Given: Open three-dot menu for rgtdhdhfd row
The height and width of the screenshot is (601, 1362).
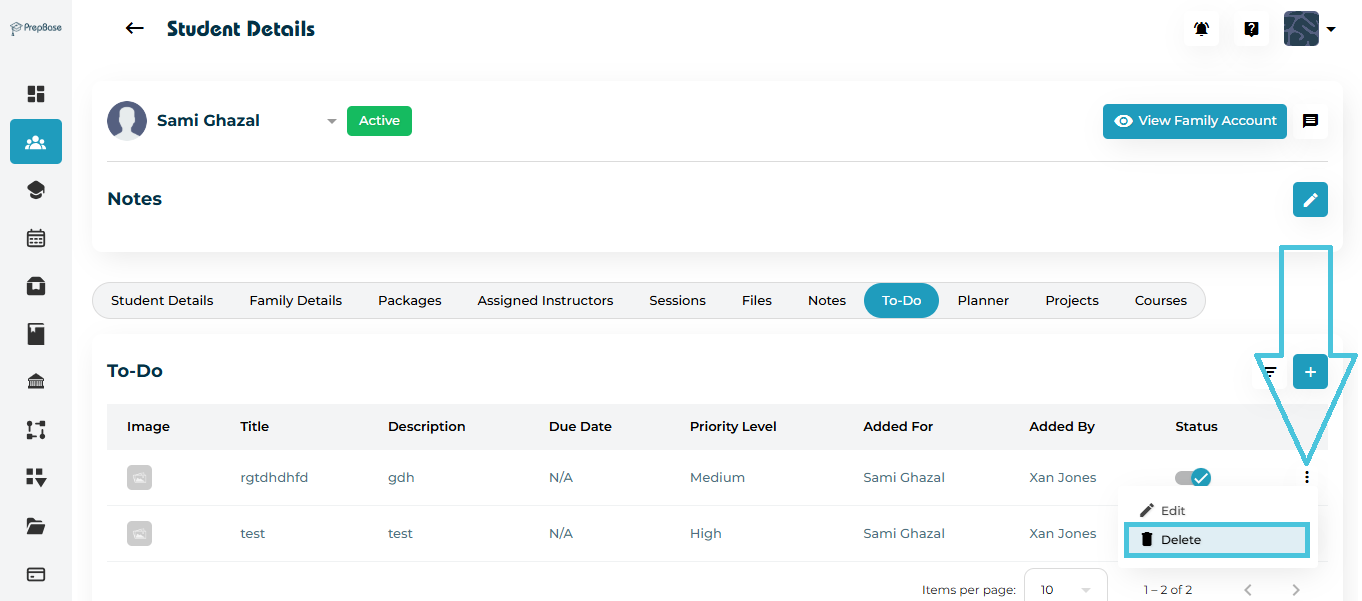Looking at the screenshot, I should tap(1306, 478).
